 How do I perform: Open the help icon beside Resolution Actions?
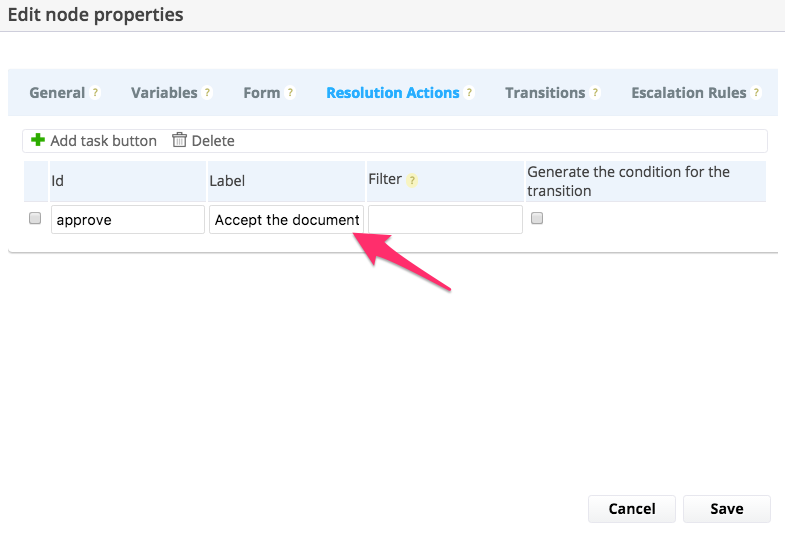point(469,93)
